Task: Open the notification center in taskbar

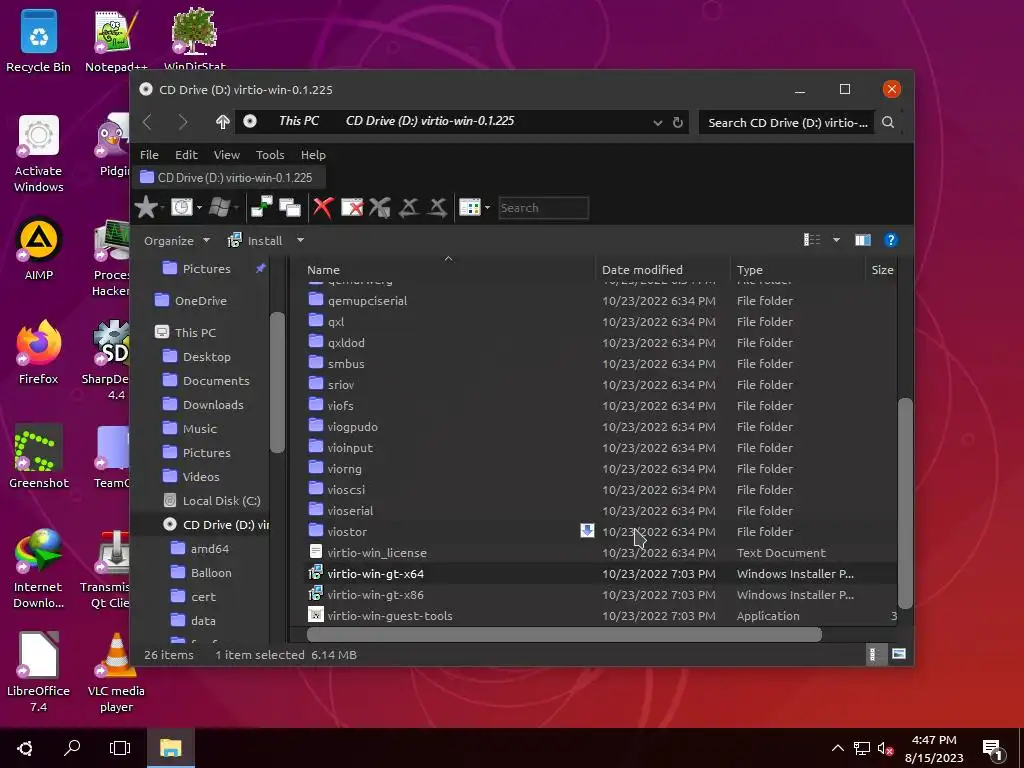Action: [992, 748]
